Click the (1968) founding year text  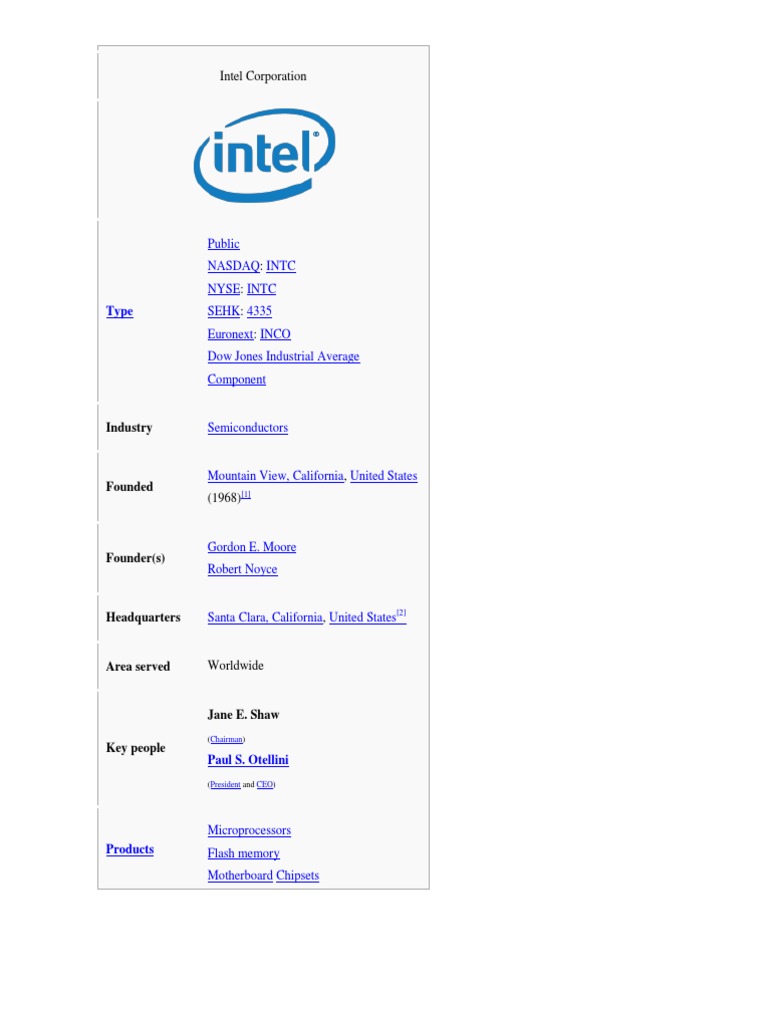click(224, 498)
